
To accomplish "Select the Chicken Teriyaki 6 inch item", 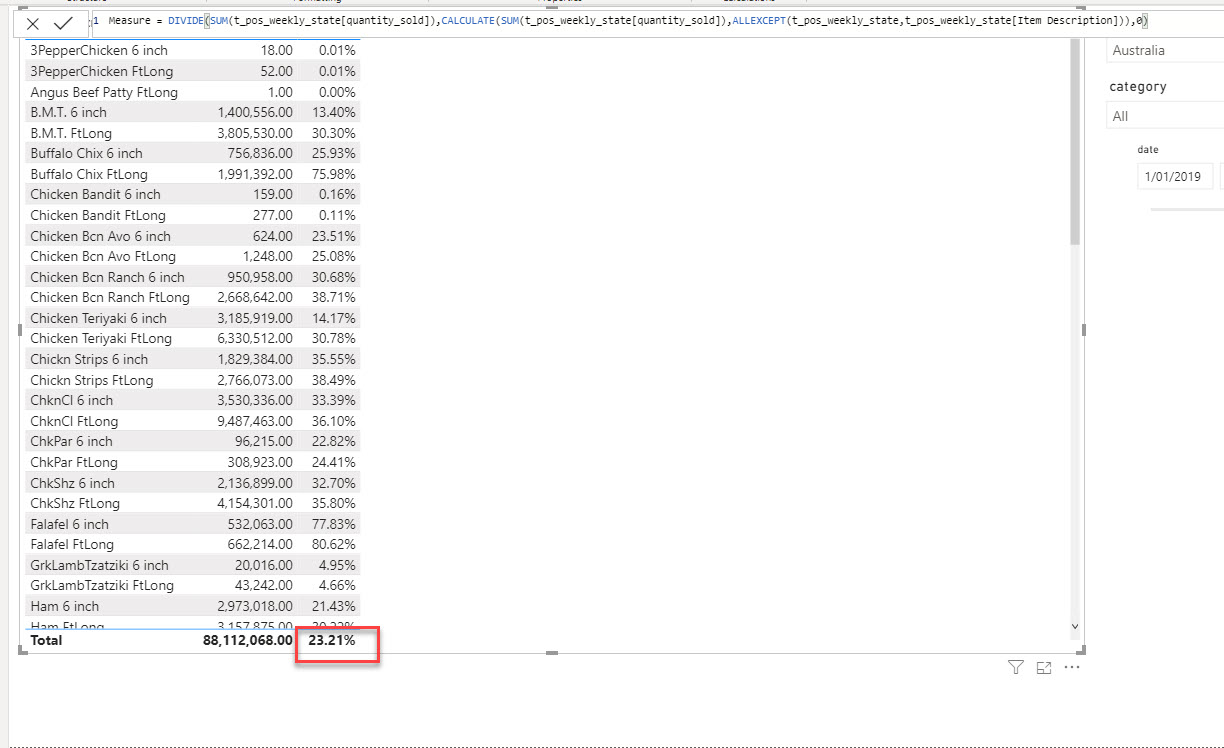I will [x=98, y=318].
